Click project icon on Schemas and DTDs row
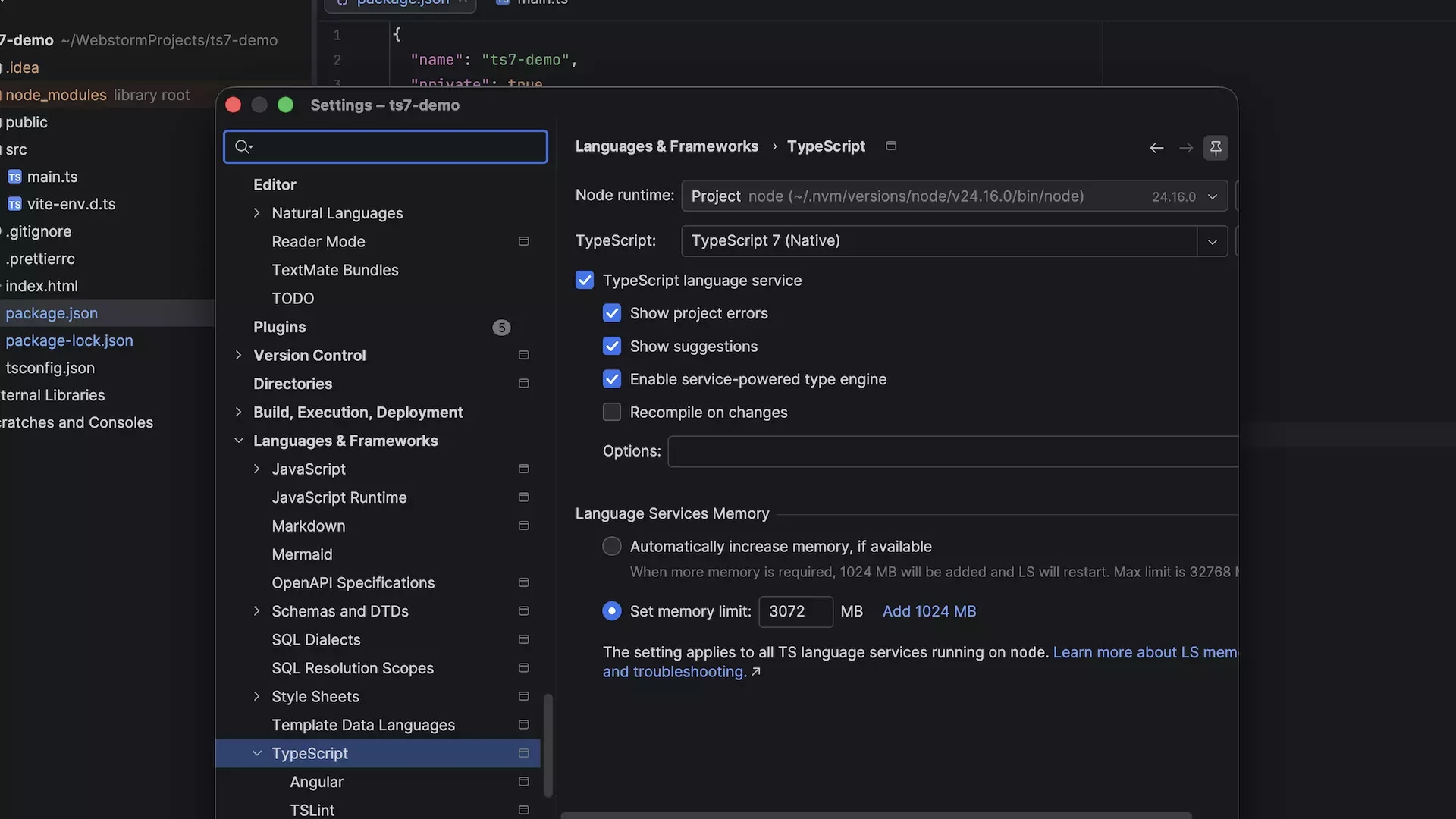 (523, 611)
